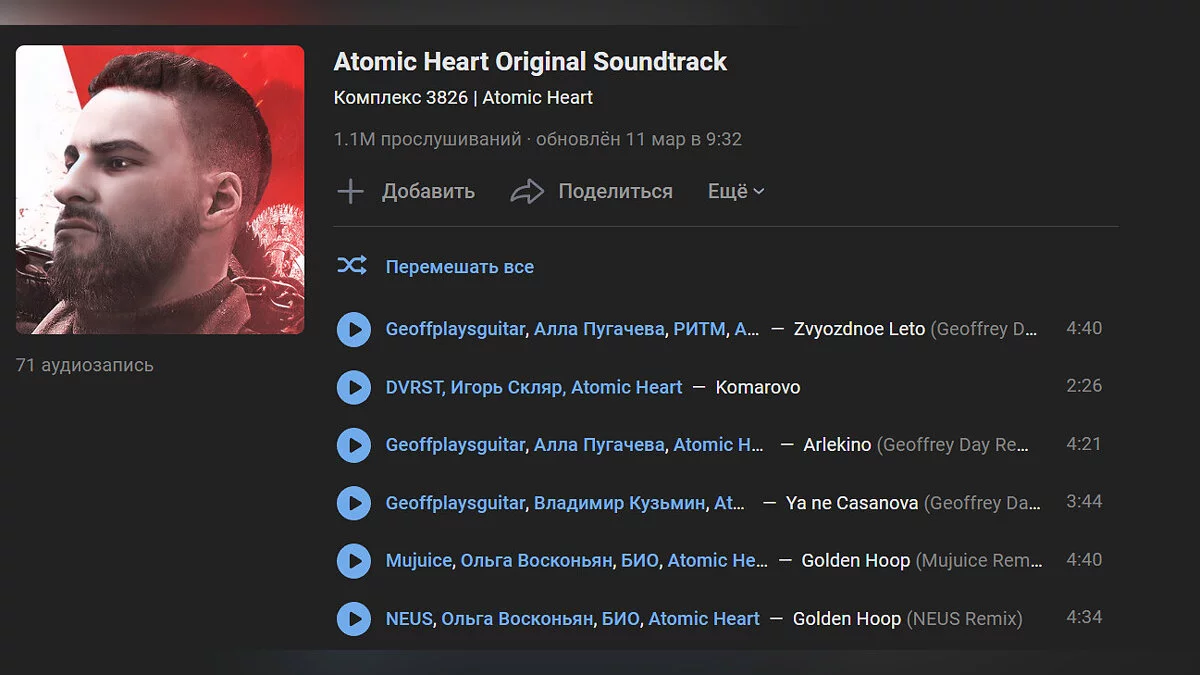
Task: Open the Mujuice artist link
Action: point(419,561)
